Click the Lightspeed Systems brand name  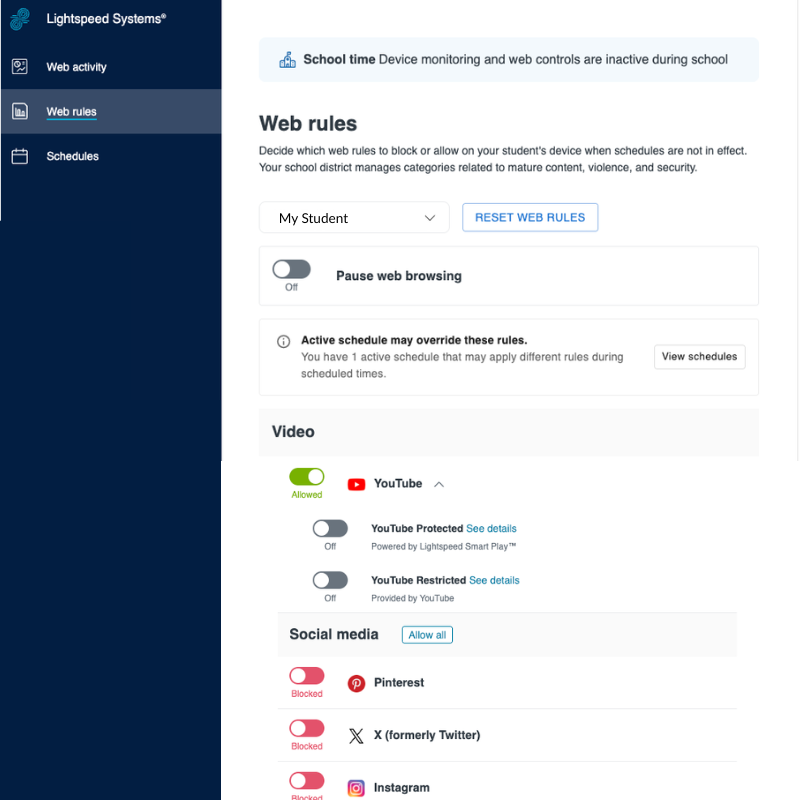pos(106,19)
